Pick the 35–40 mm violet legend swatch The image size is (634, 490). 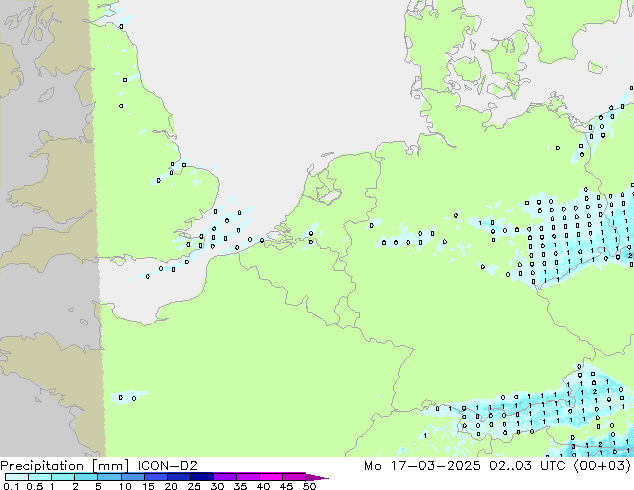pyautogui.click(x=248, y=477)
